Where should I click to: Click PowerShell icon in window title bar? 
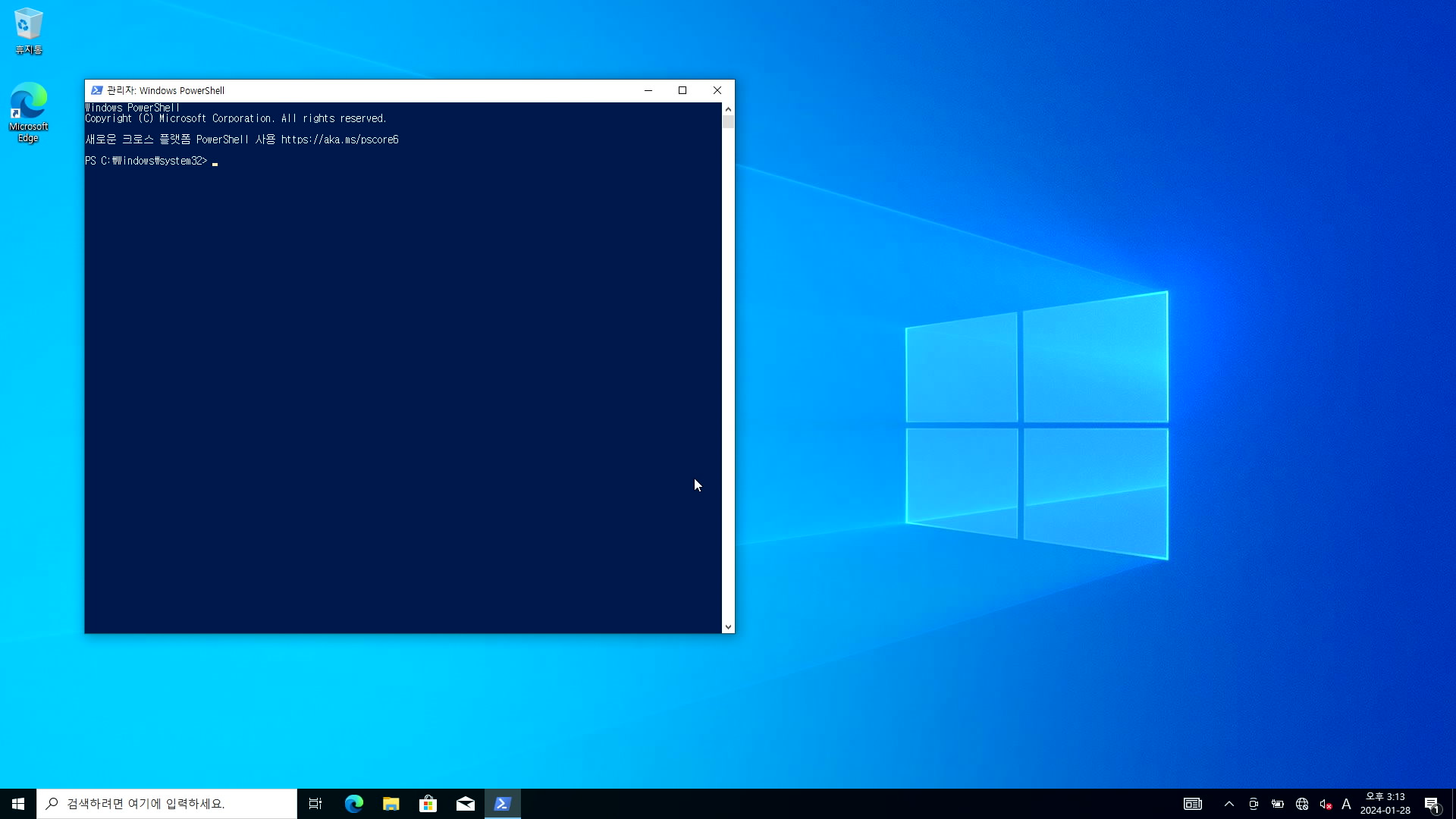tap(96, 90)
